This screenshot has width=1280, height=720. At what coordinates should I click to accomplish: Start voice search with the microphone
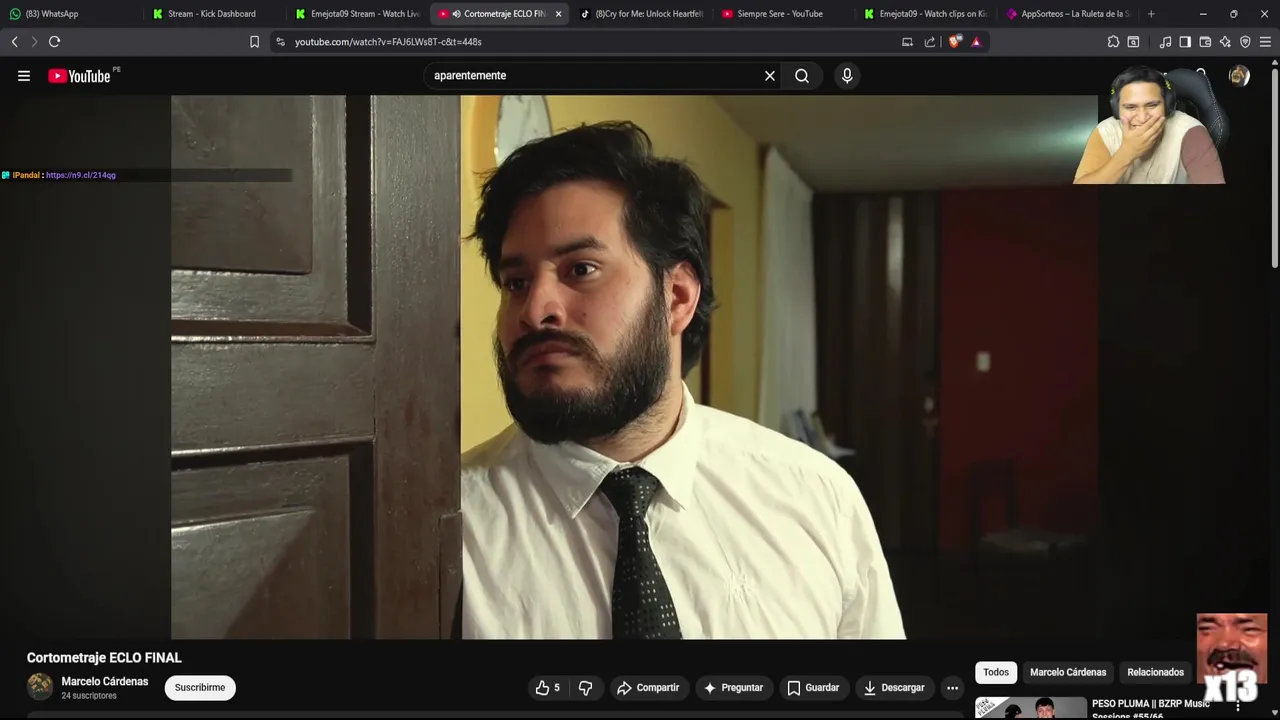(847, 76)
